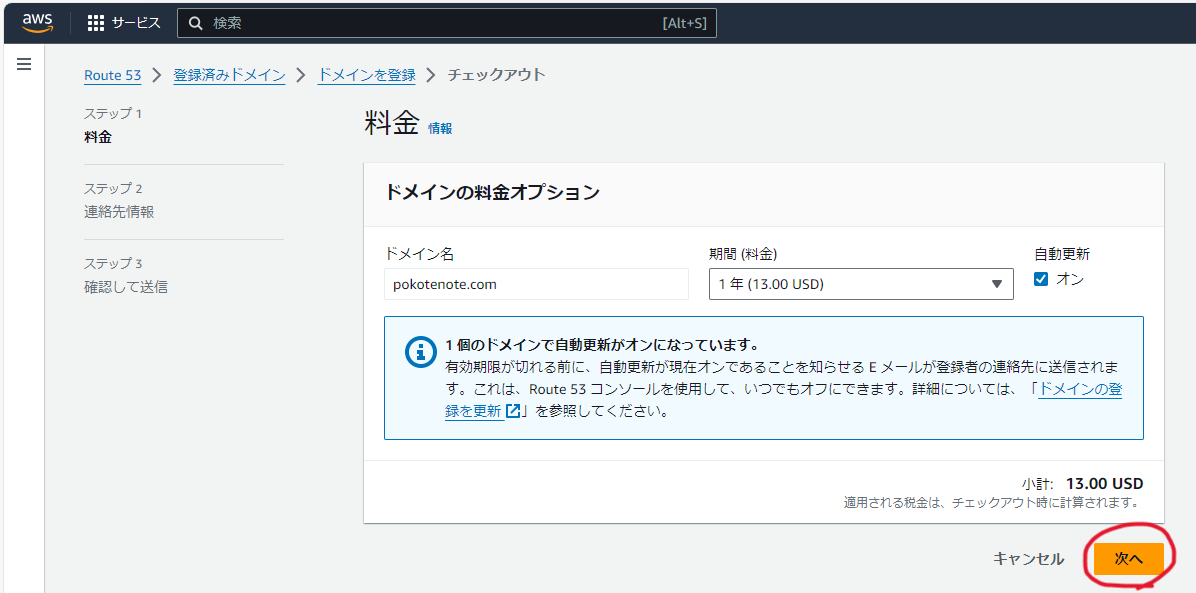The image size is (1196, 593).
Task: Click the 次へ button
Action: pyautogui.click(x=1129, y=559)
